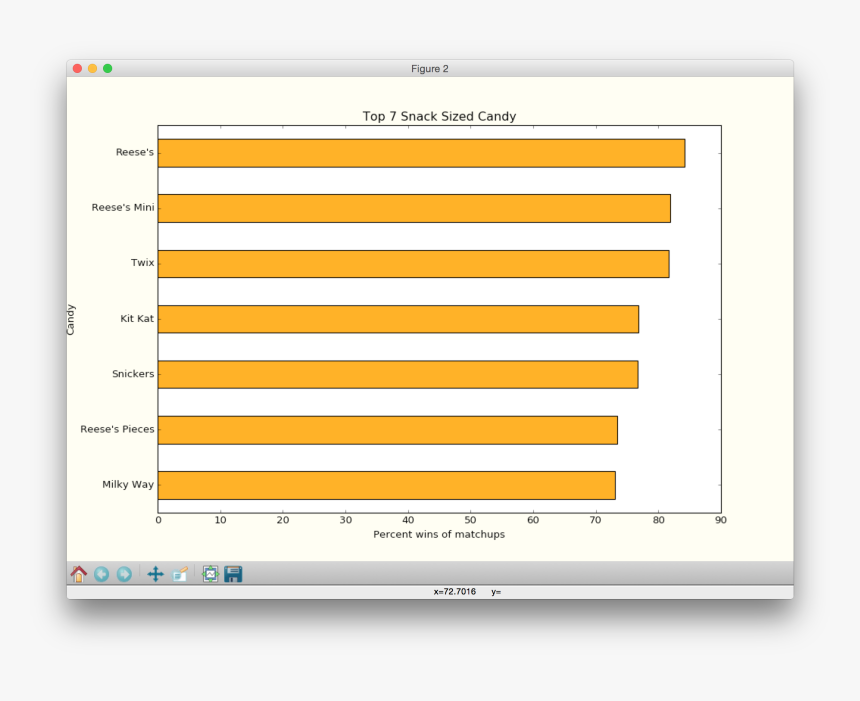Click the Home reset view icon
This screenshot has width=860, height=701.
[78, 574]
